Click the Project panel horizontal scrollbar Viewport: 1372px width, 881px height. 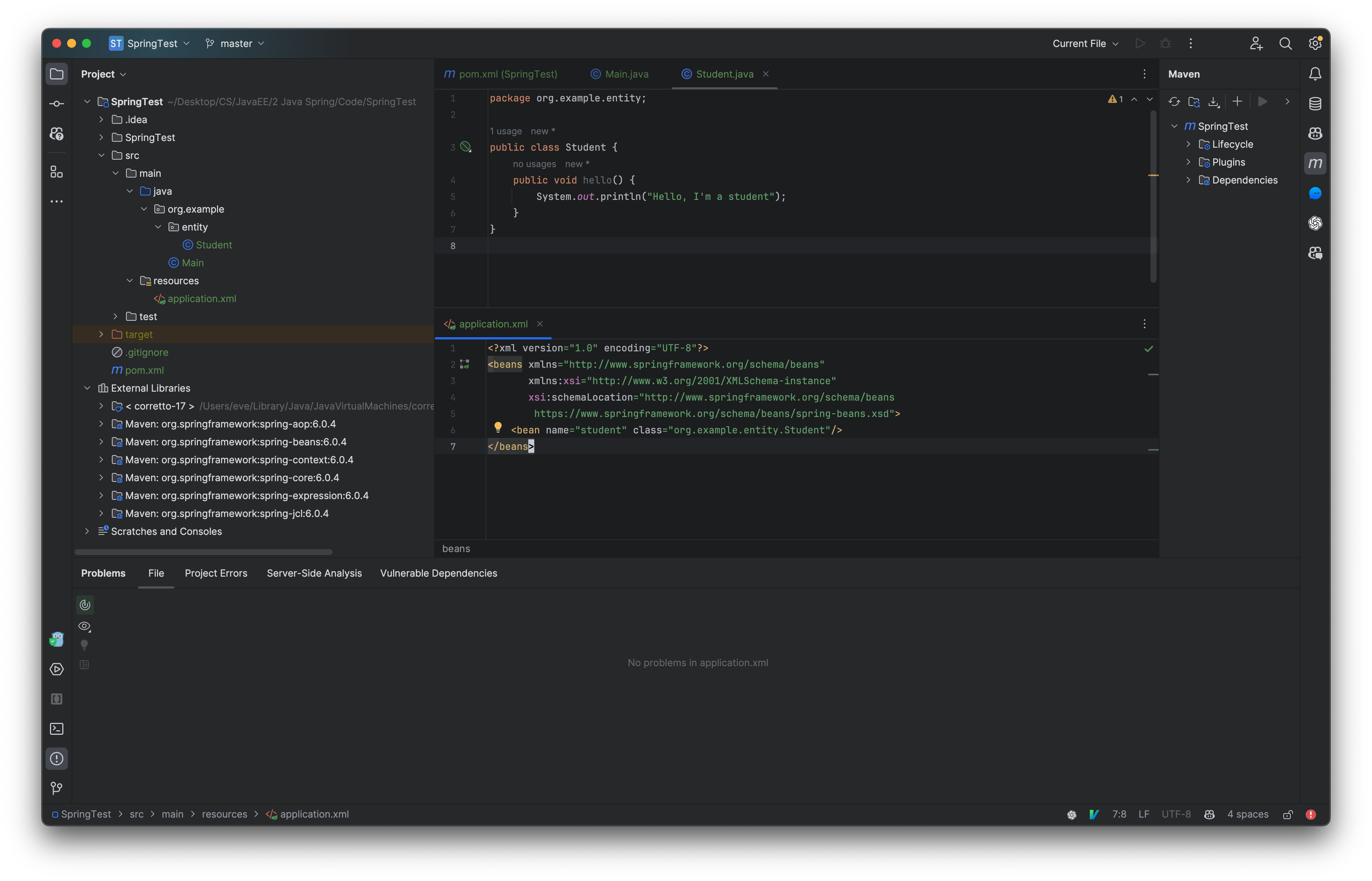point(203,552)
